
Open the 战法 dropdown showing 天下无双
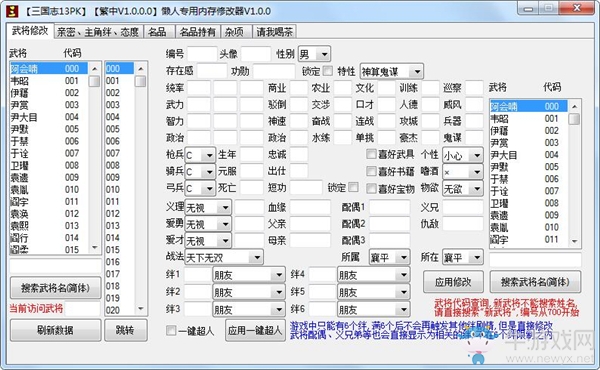click(224, 258)
